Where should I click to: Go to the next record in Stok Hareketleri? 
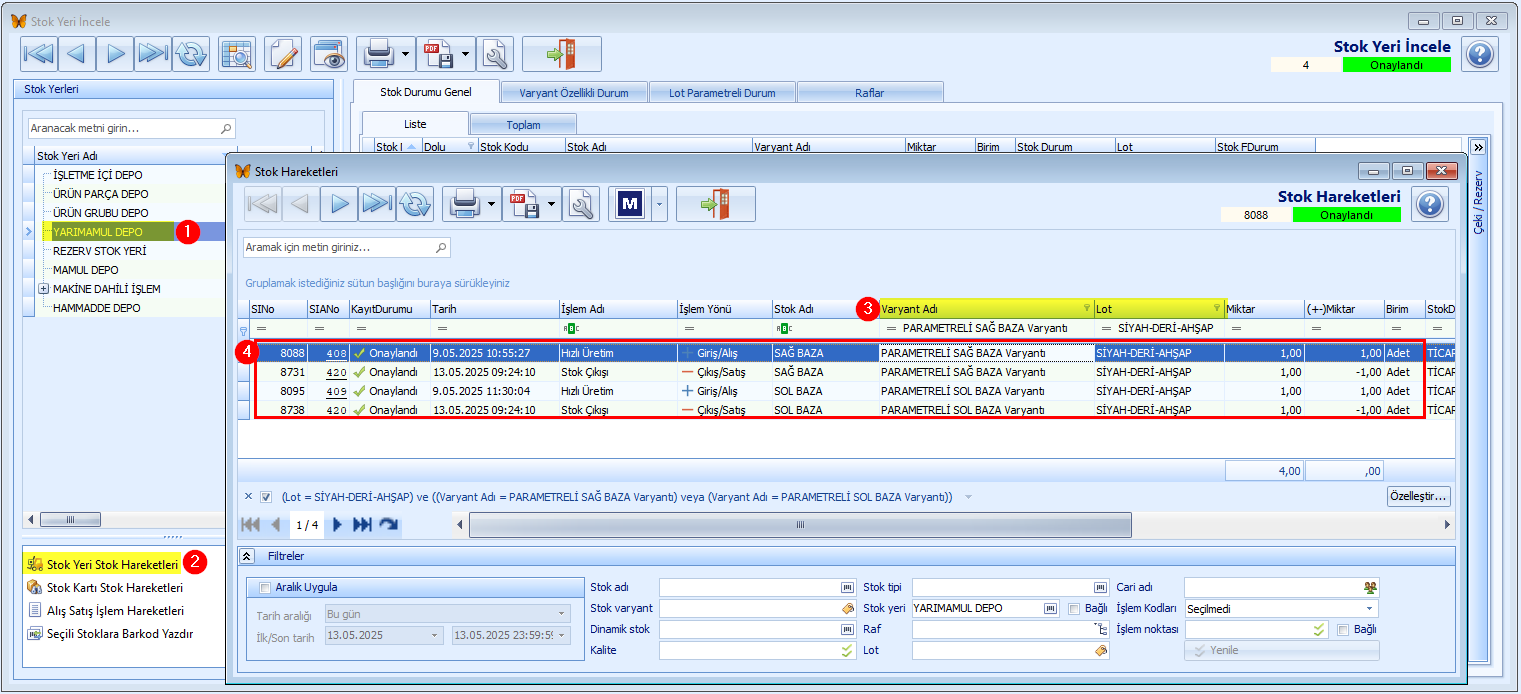tap(340, 204)
